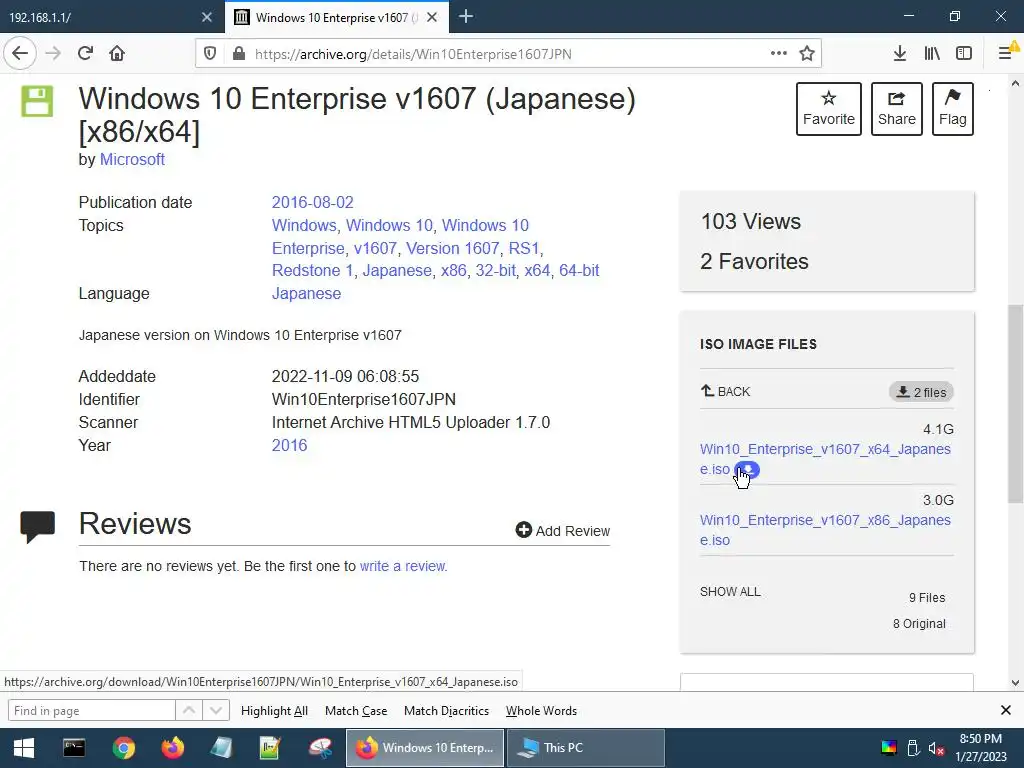Open pinned Firefox taskbar icon
Image resolution: width=1024 pixels, height=768 pixels.
(172, 748)
